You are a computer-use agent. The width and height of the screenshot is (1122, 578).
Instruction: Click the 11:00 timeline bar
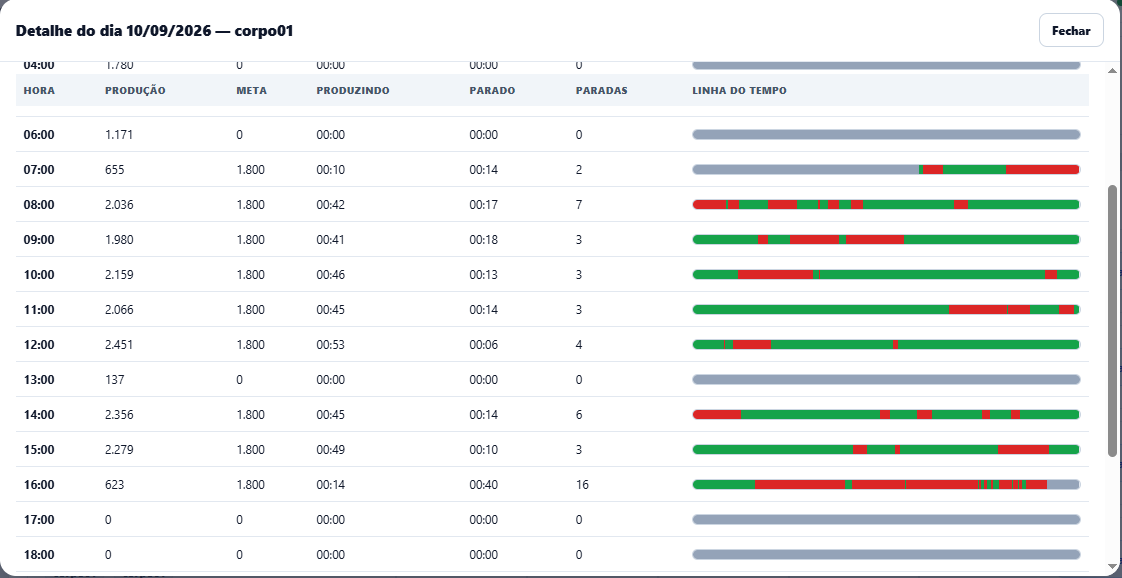886,310
